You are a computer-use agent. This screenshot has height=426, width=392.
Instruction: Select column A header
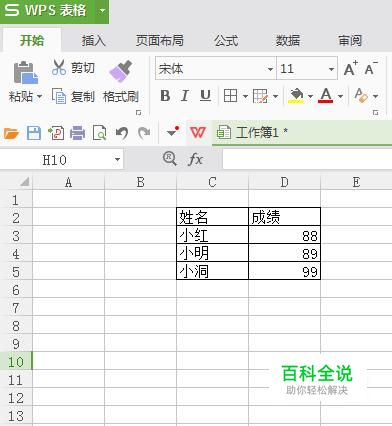68,182
